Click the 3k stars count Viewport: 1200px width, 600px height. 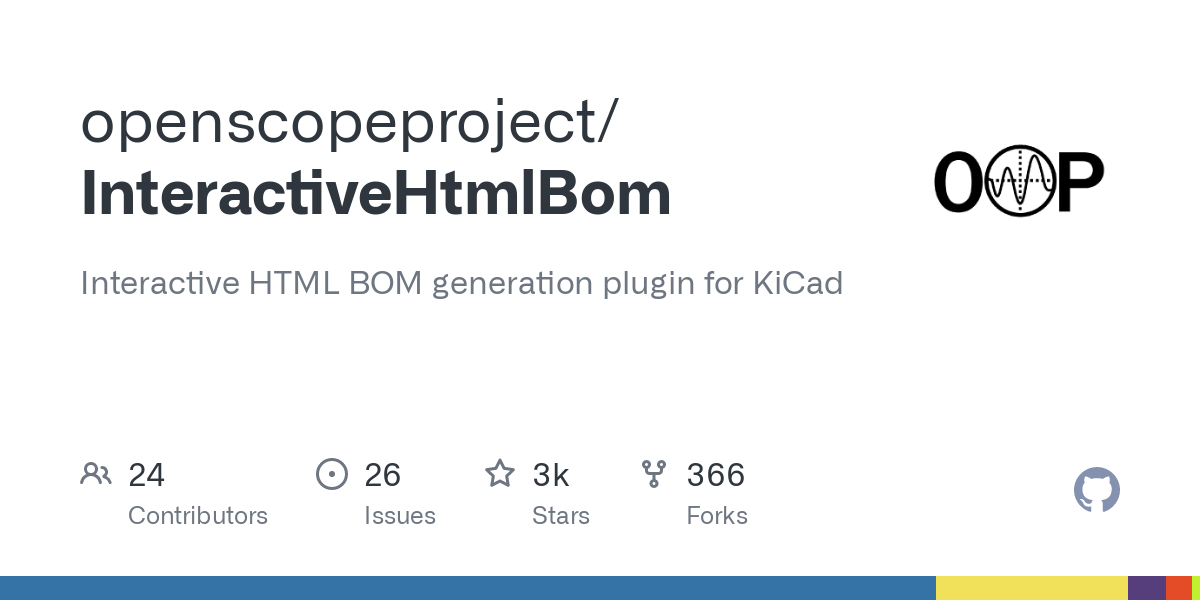551,475
